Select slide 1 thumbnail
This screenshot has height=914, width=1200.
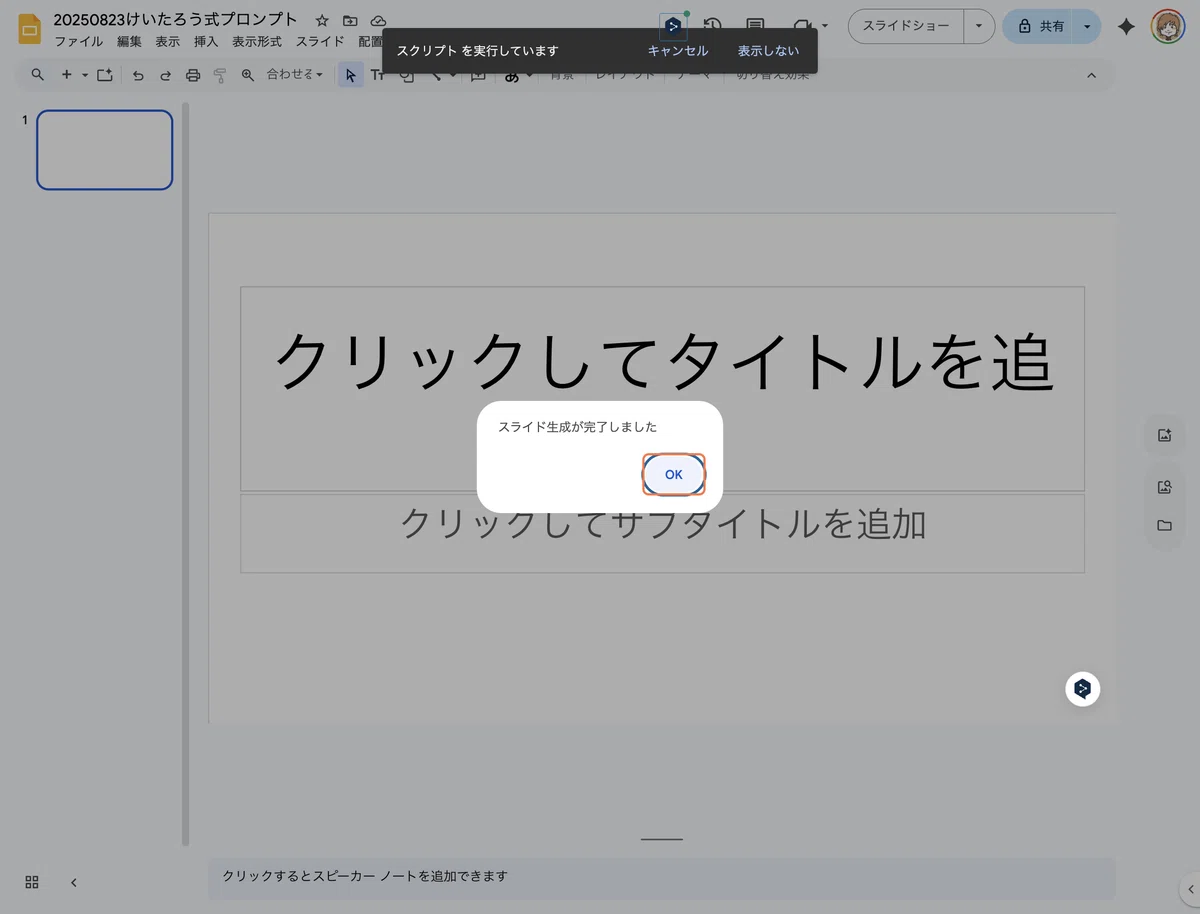click(105, 150)
